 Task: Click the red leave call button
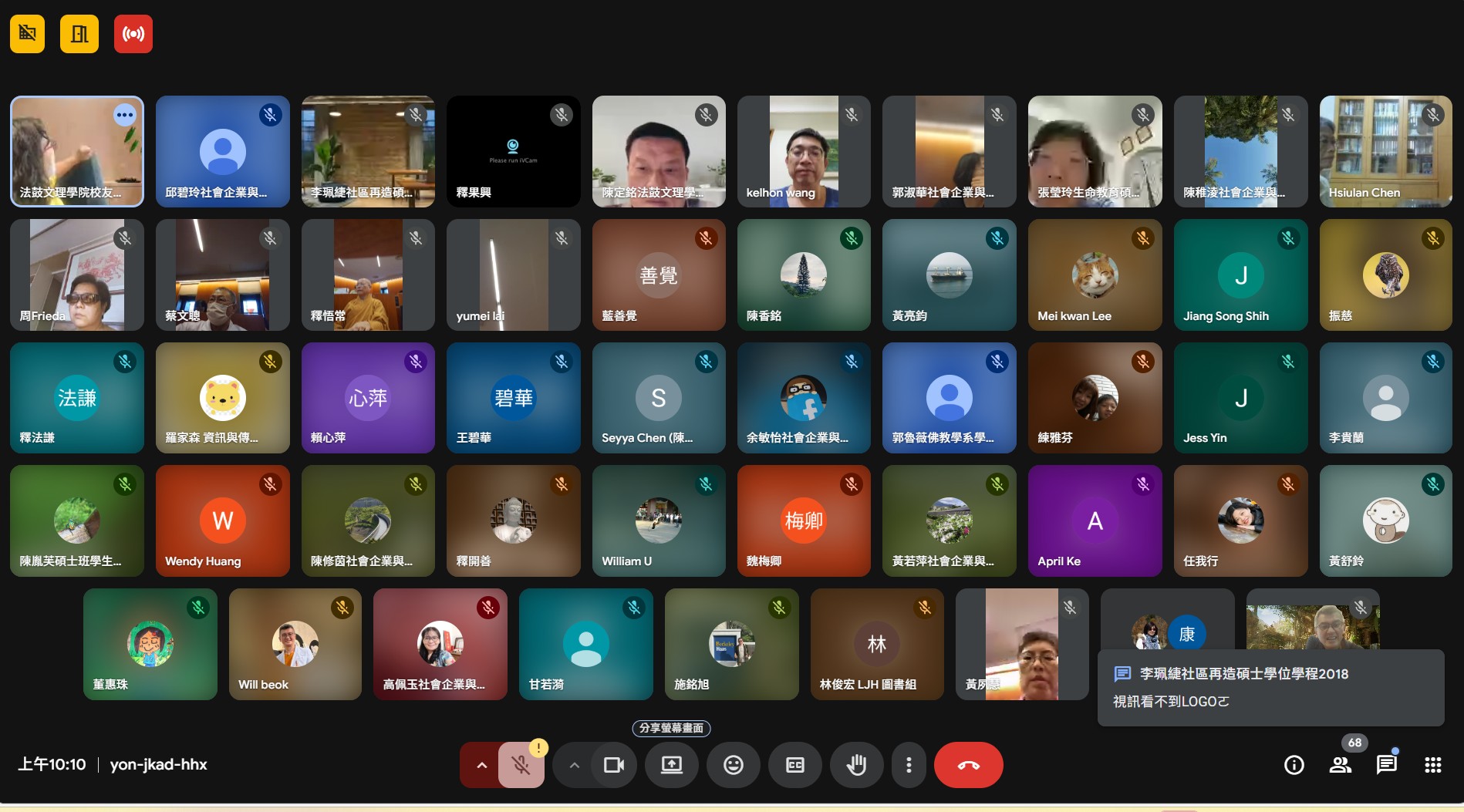pyautogui.click(x=968, y=765)
